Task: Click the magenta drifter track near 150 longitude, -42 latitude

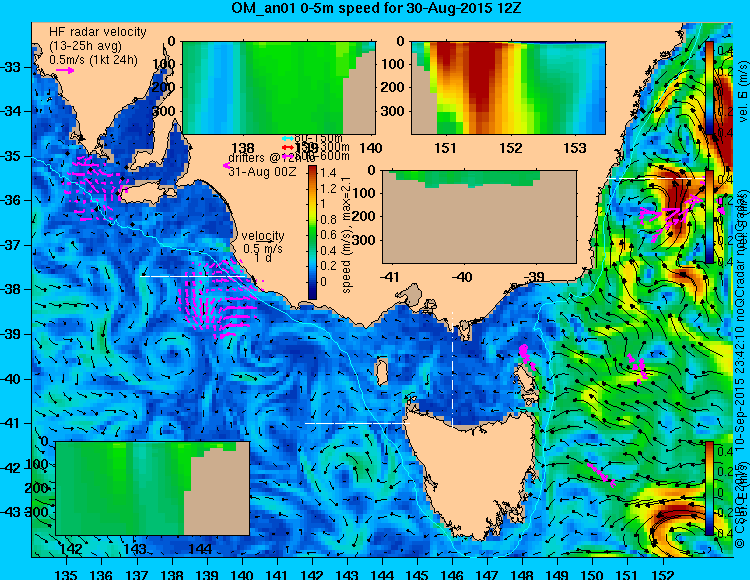Action: pyautogui.click(x=601, y=473)
